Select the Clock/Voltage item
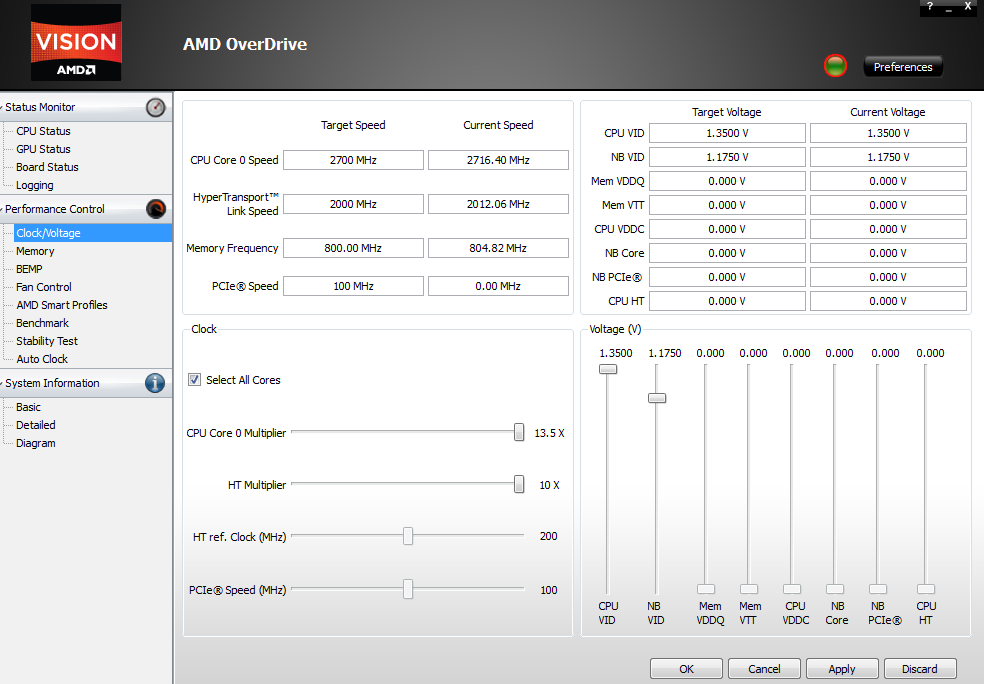 tap(92, 233)
